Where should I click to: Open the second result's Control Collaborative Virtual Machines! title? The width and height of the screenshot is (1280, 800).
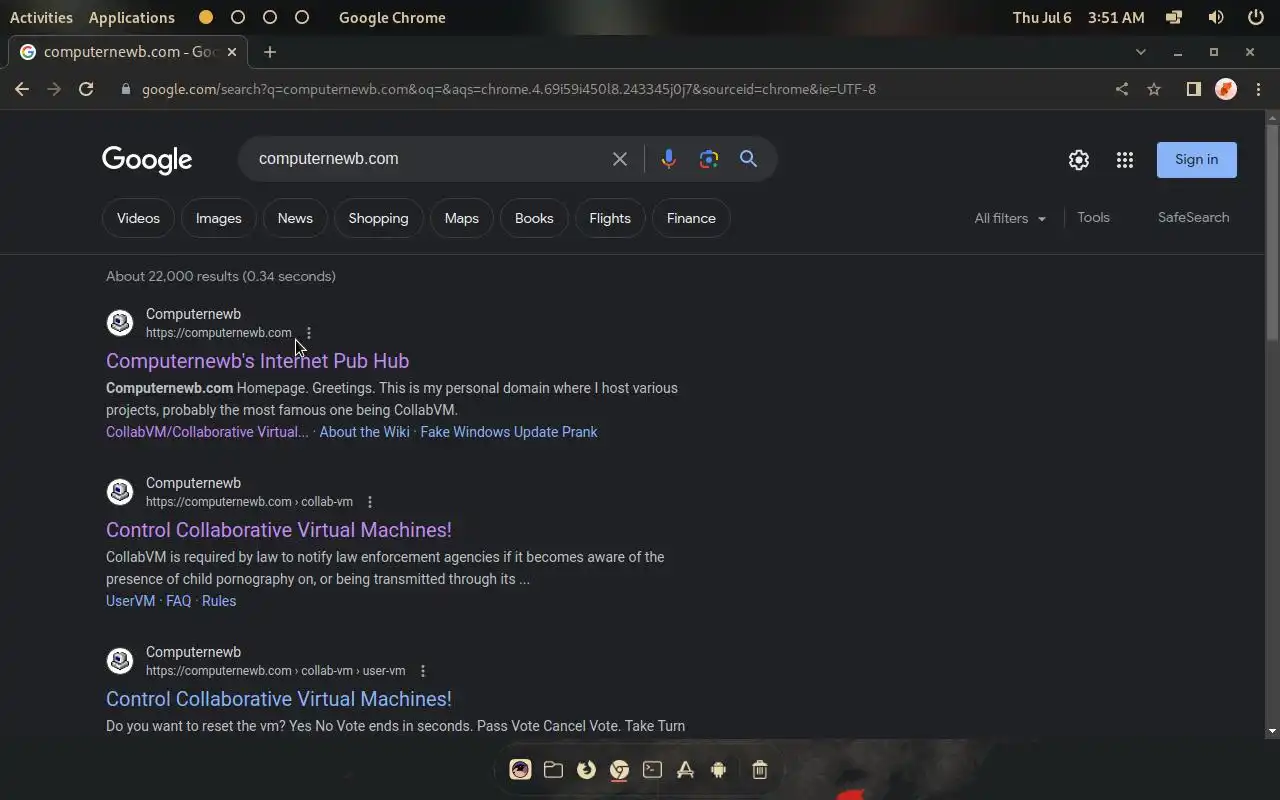[x=279, y=530]
